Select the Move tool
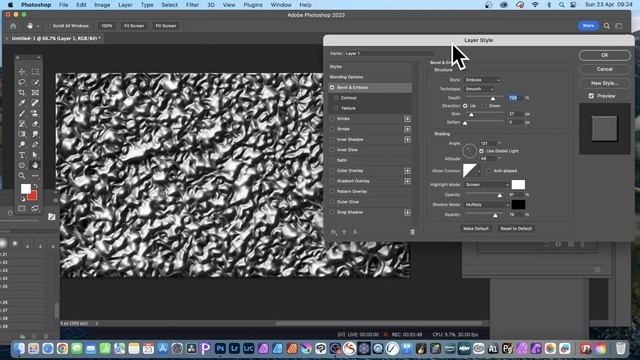640x360 pixels. click(x=22, y=72)
